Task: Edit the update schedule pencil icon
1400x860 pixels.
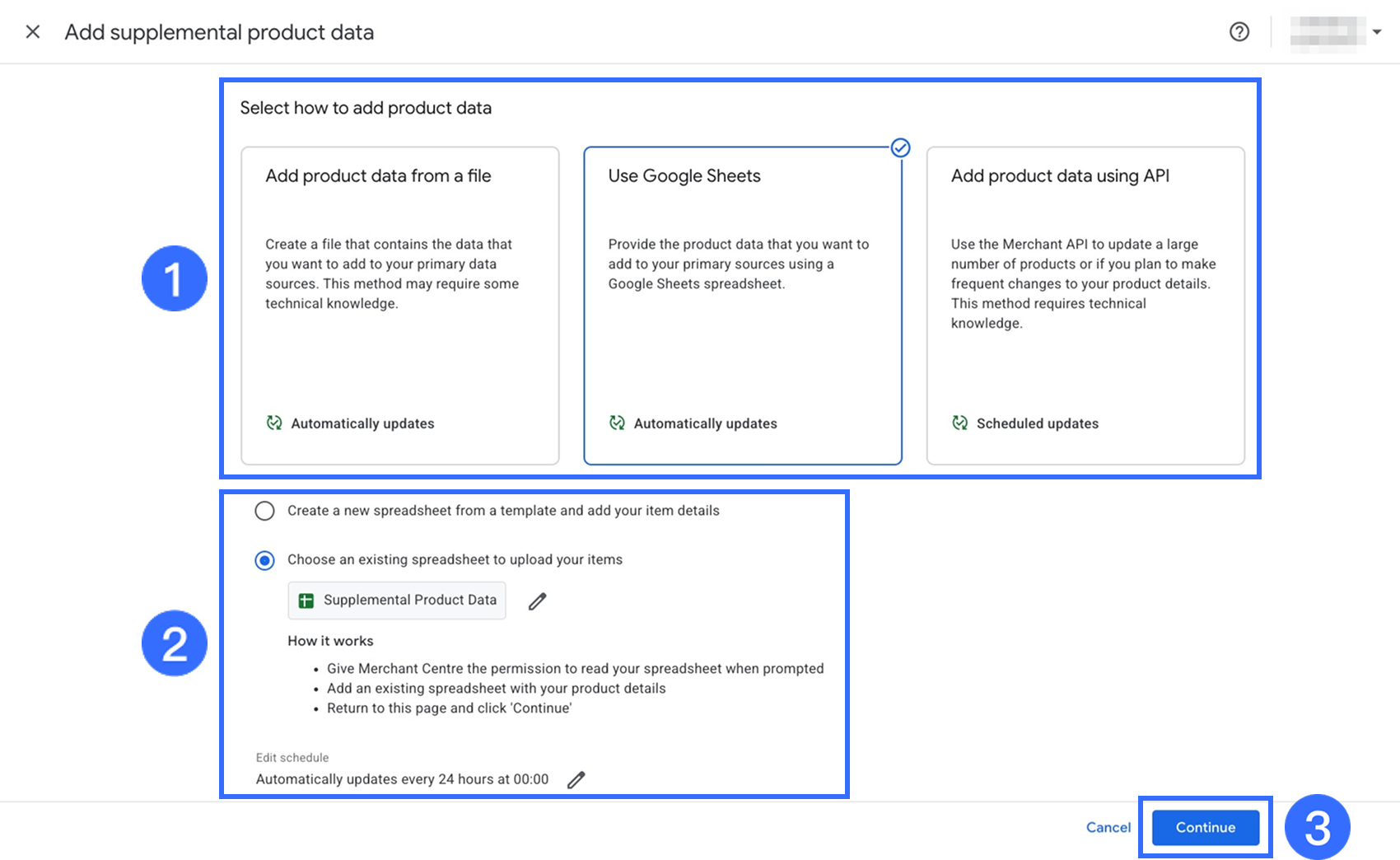Action: click(x=576, y=779)
